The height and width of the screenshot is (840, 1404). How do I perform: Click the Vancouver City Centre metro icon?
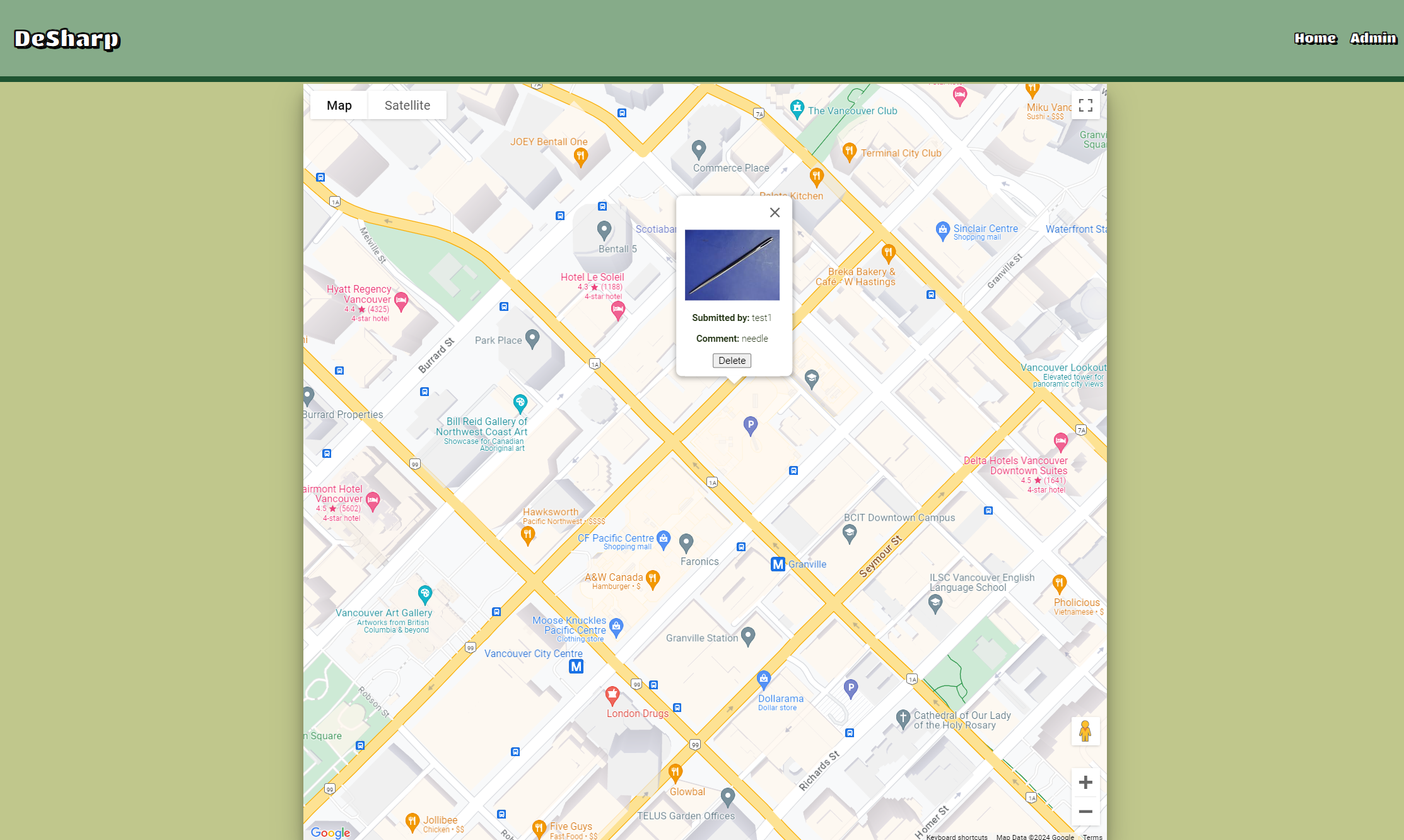[x=576, y=667]
